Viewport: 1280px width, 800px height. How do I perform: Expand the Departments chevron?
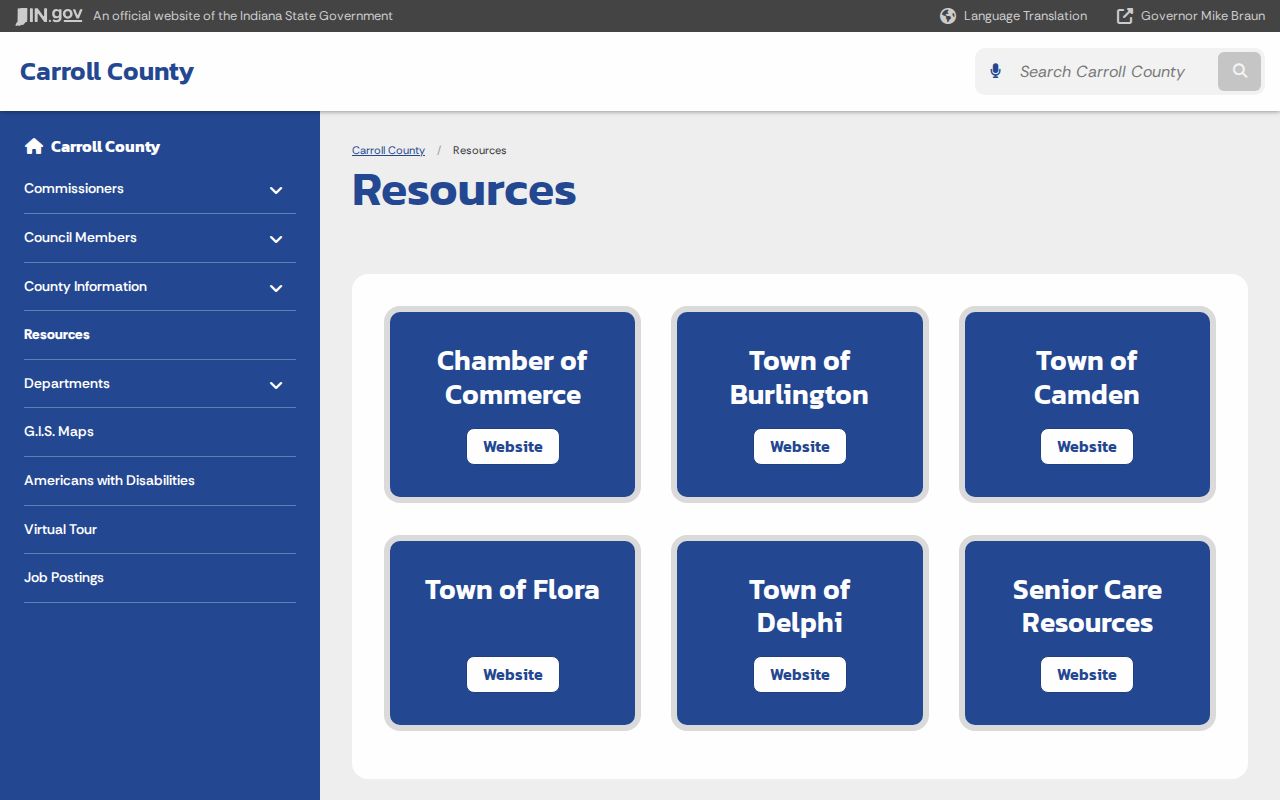[276, 385]
